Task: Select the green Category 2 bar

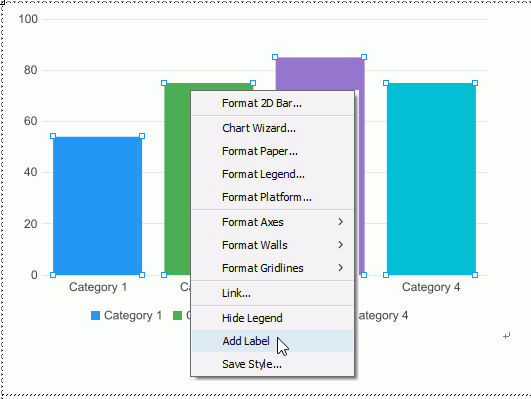Action: coord(177,179)
